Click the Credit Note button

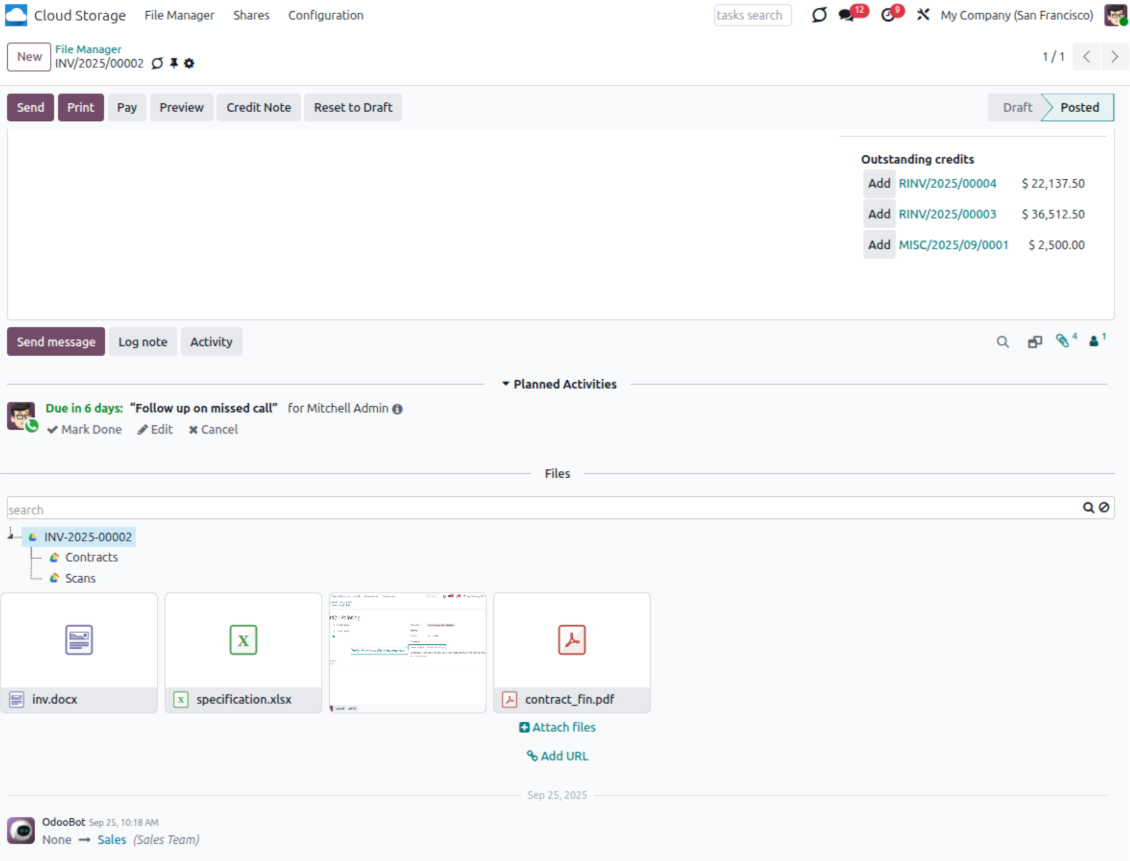click(258, 108)
